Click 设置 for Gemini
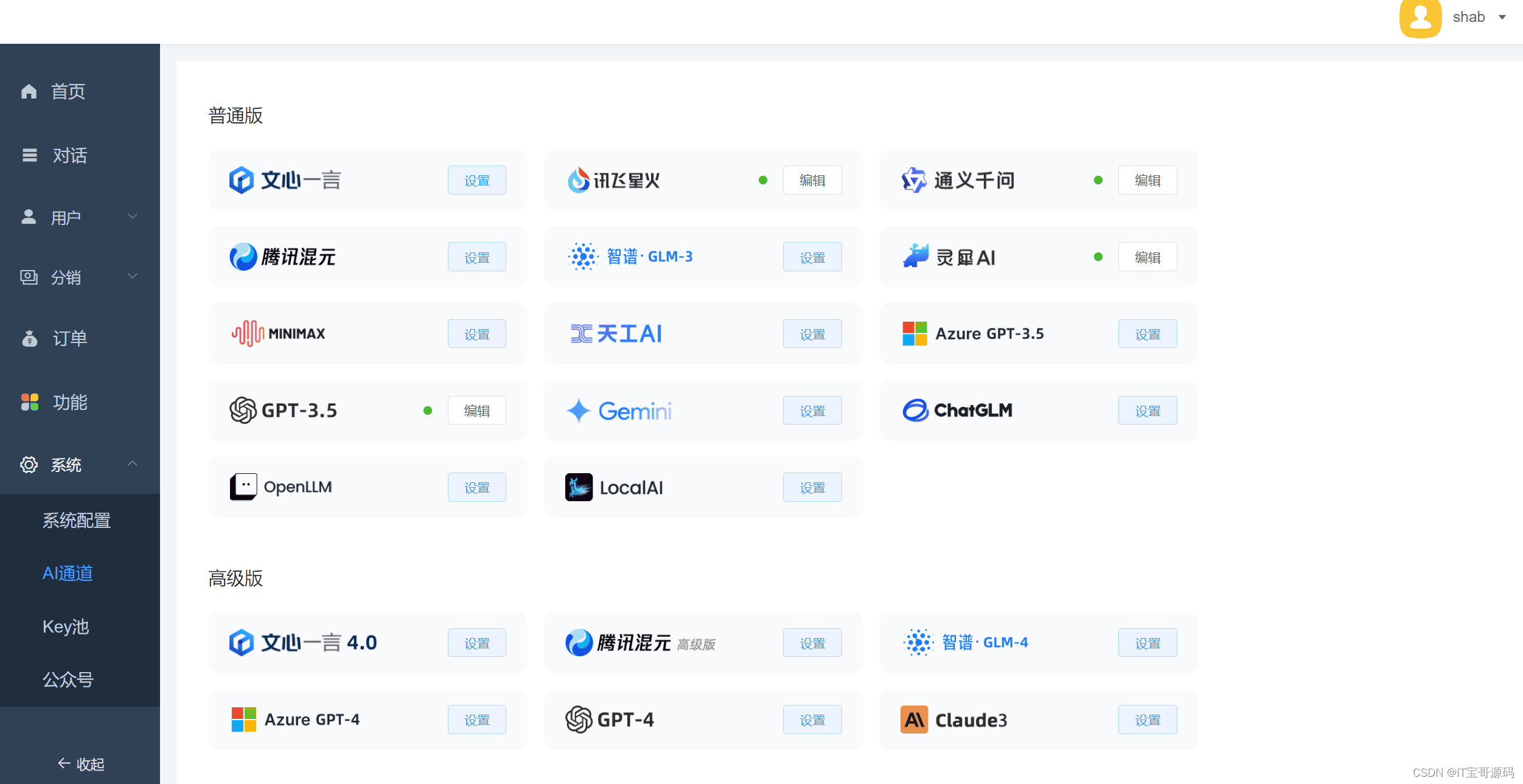 812,411
